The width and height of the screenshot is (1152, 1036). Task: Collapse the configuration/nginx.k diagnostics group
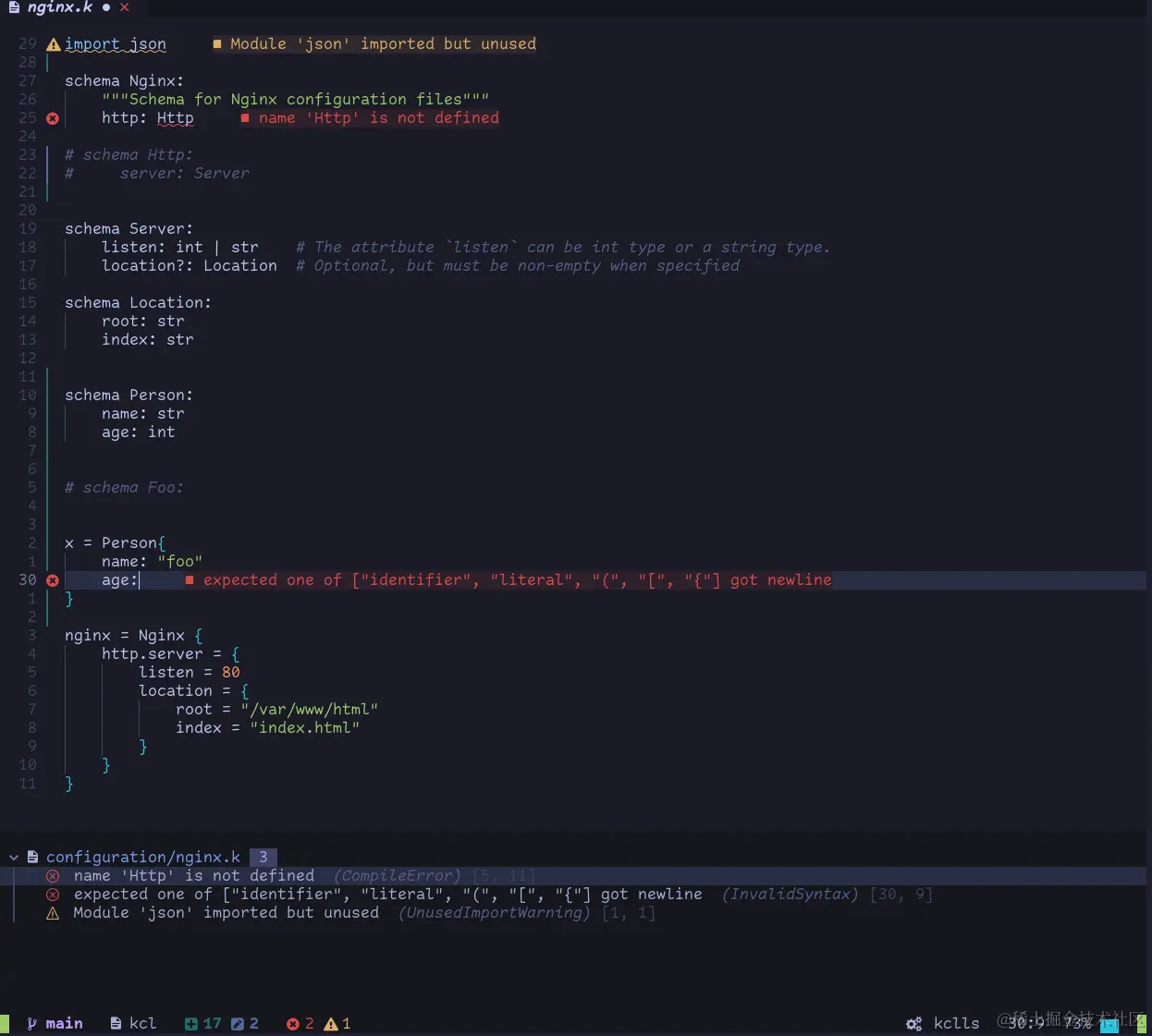(x=14, y=858)
